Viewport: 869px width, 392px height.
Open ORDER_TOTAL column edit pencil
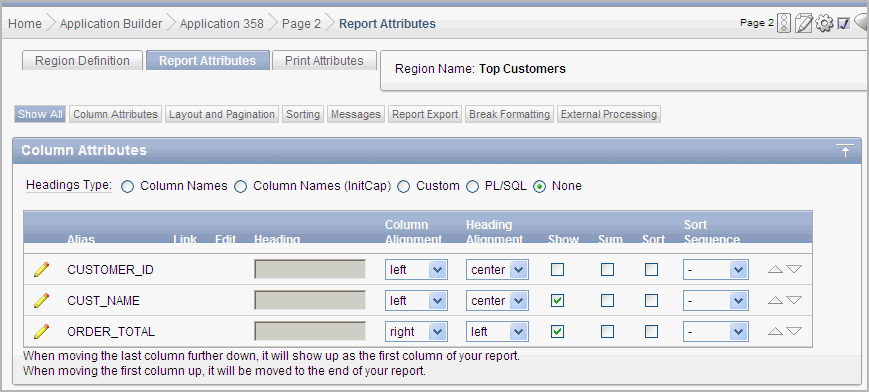click(42, 332)
